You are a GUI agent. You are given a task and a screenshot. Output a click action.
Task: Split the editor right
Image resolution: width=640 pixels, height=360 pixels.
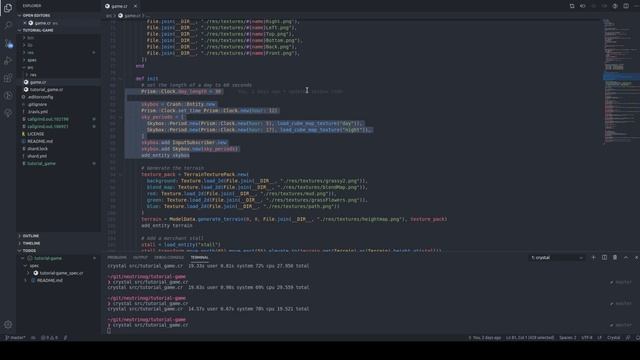pyautogui.click(x=626, y=6)
